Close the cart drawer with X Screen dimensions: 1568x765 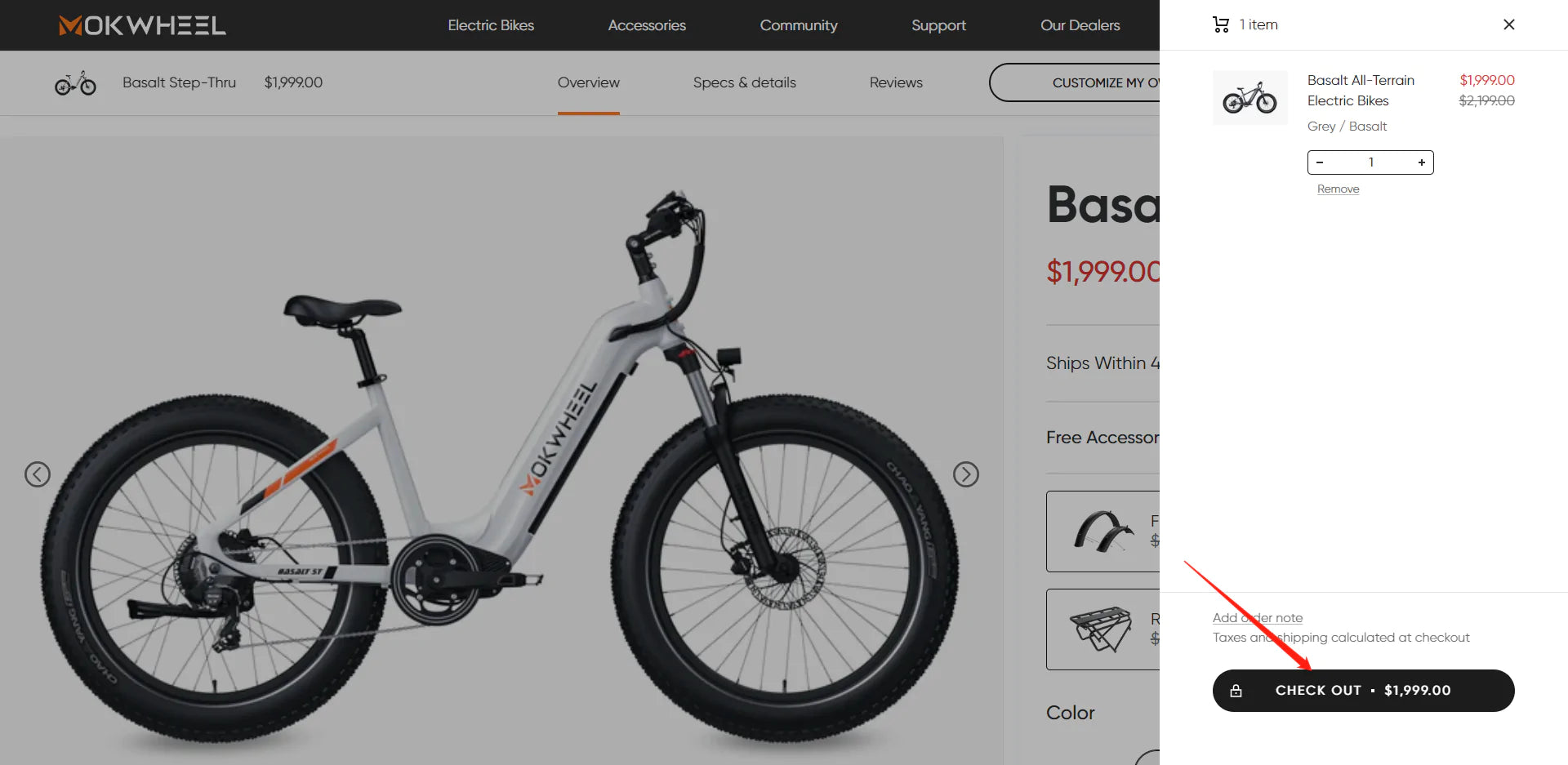click(1509, 24)
